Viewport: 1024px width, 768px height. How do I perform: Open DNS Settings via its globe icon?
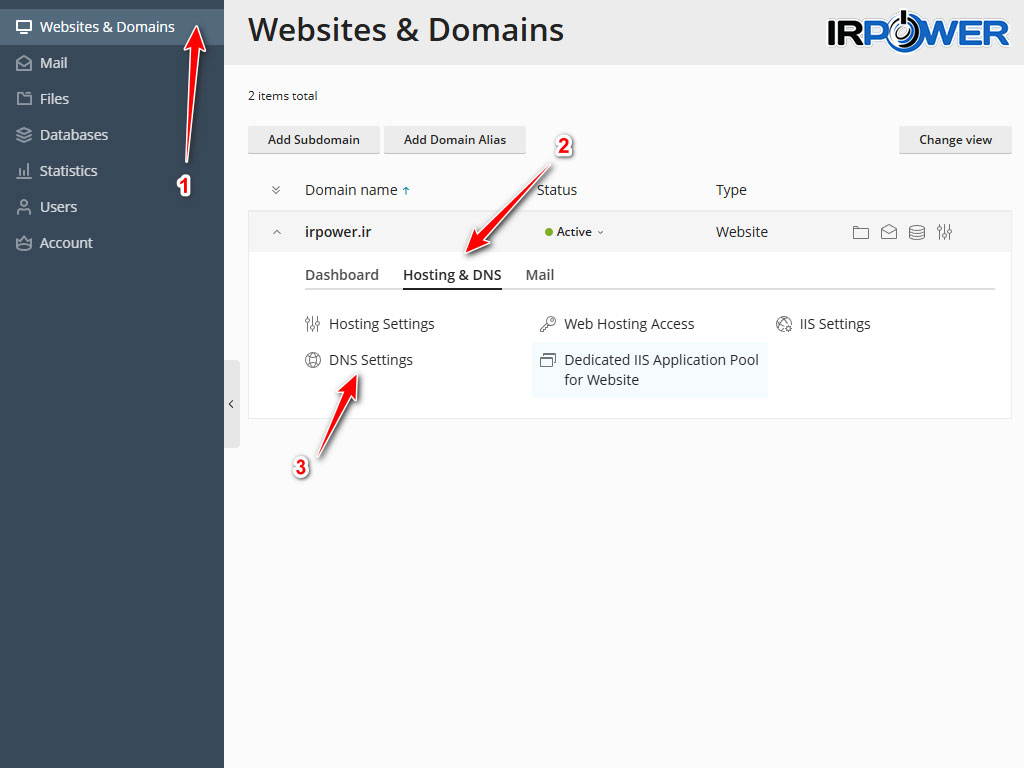tap(313, 359)
